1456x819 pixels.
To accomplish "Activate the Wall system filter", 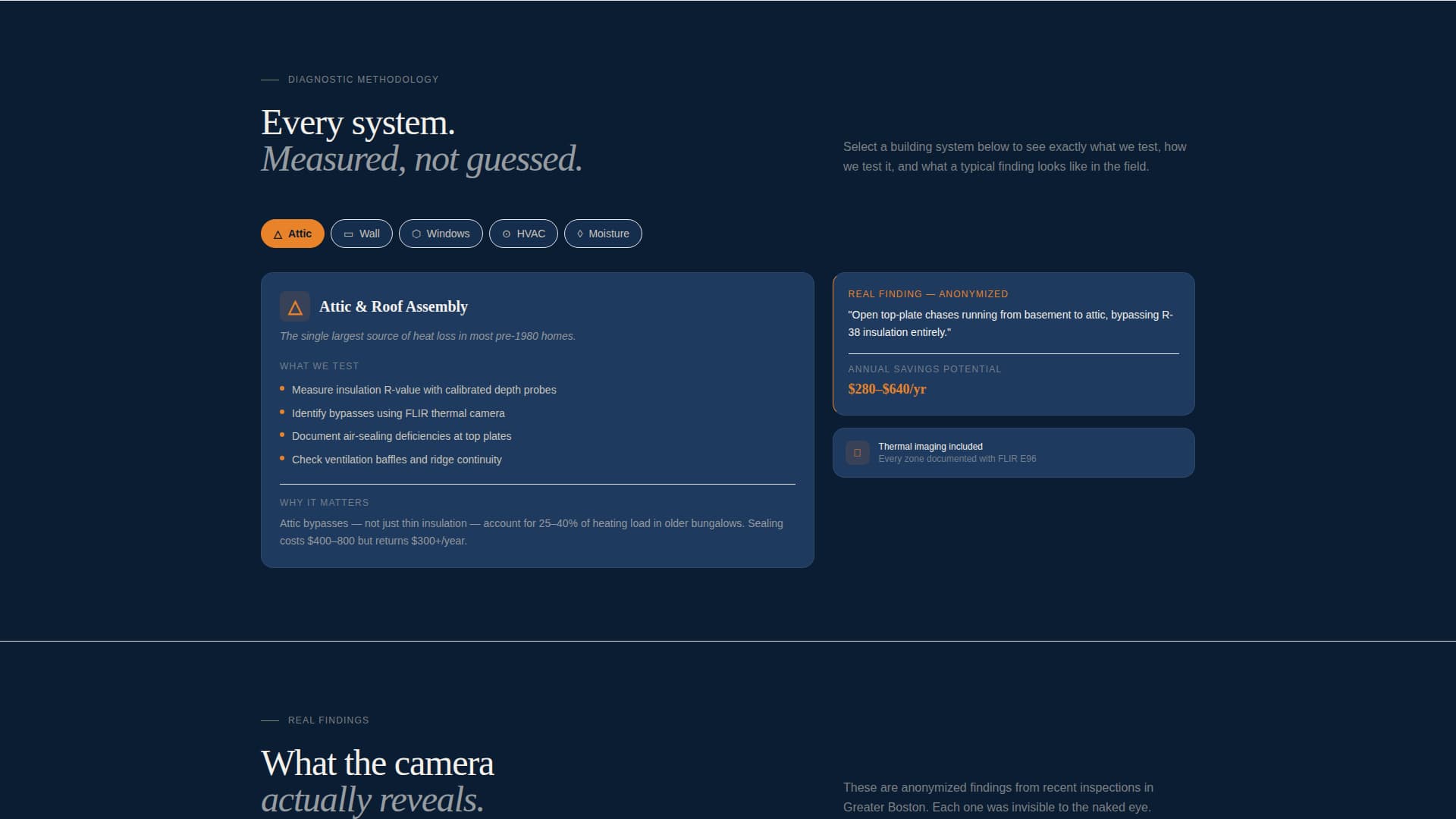I will point(362,234).
